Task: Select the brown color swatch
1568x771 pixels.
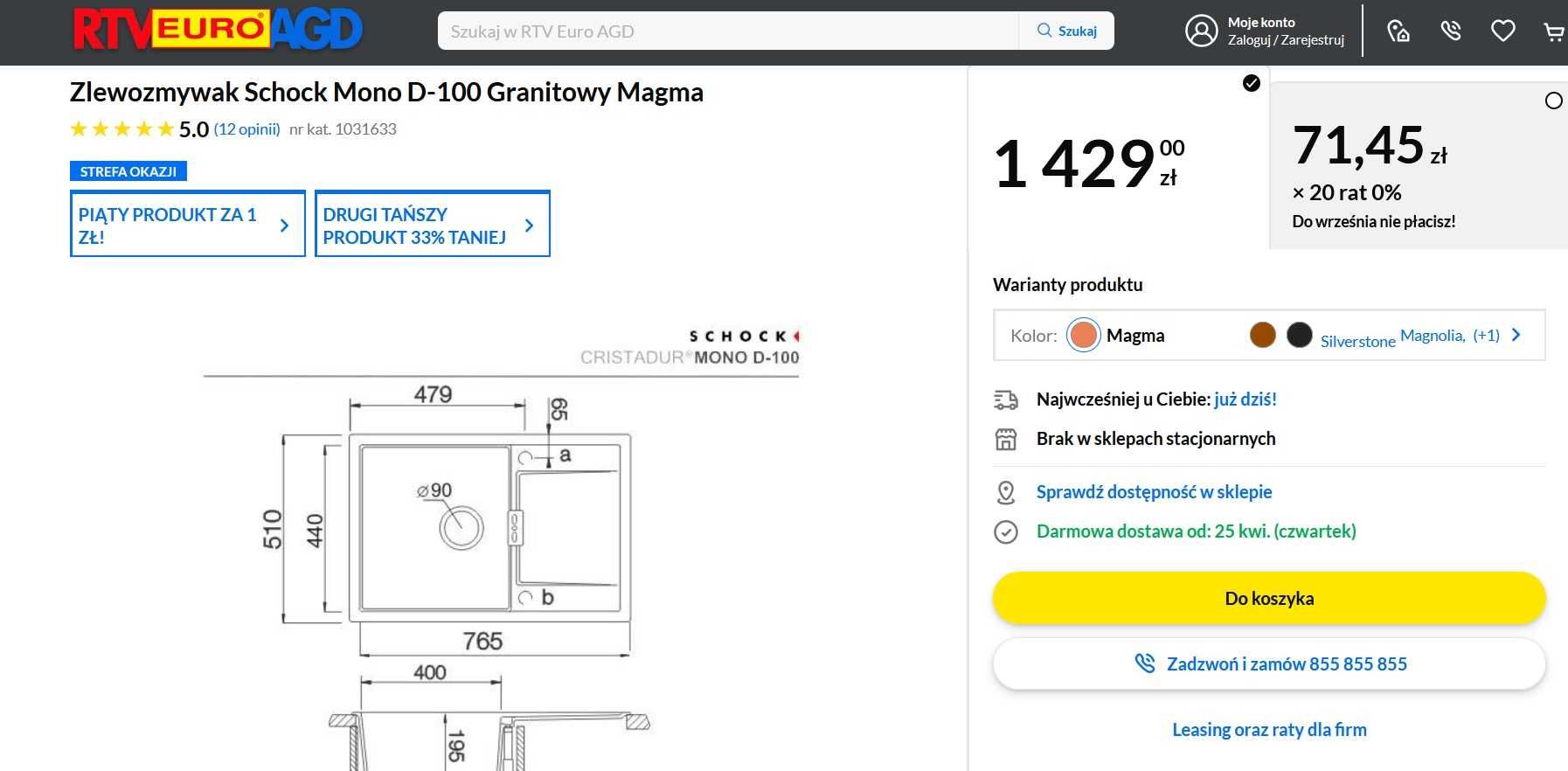Action: click(1263, 335)
